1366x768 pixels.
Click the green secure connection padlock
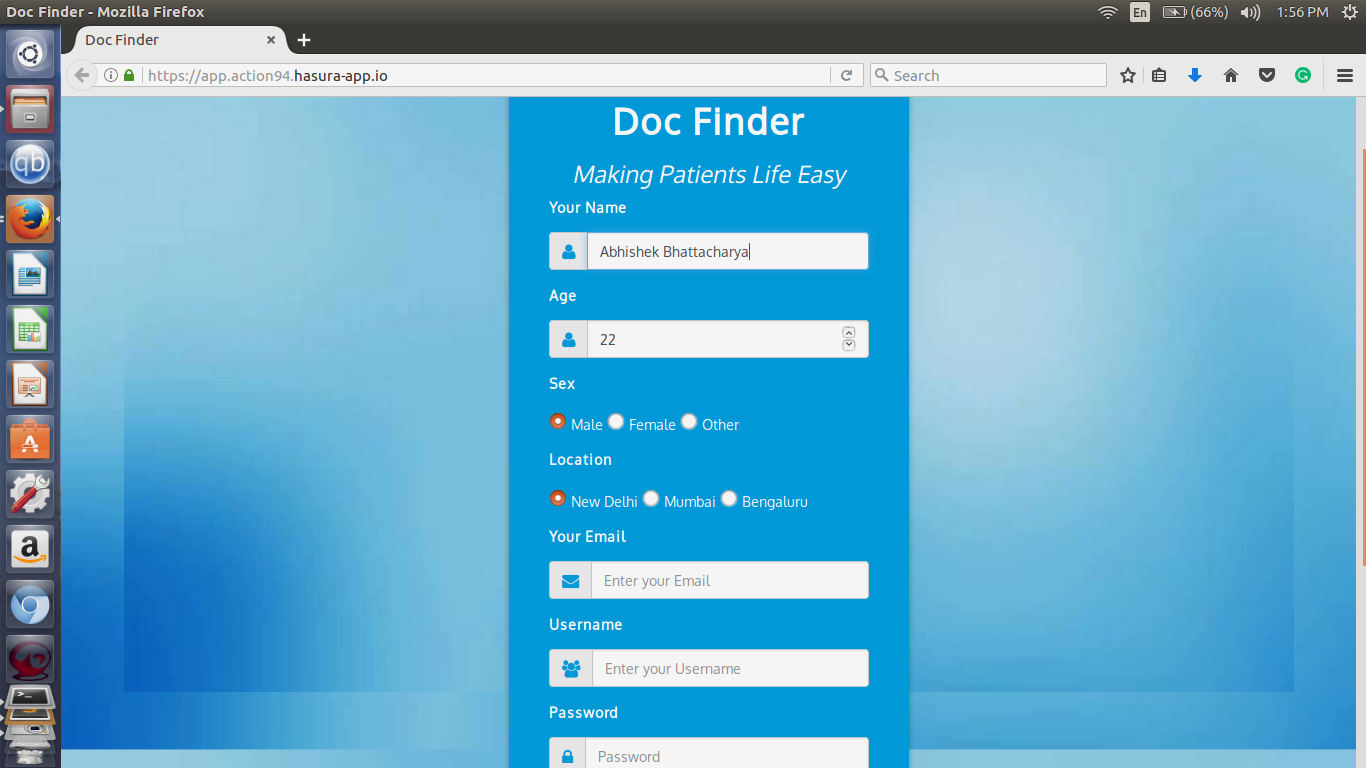[129, 75]
